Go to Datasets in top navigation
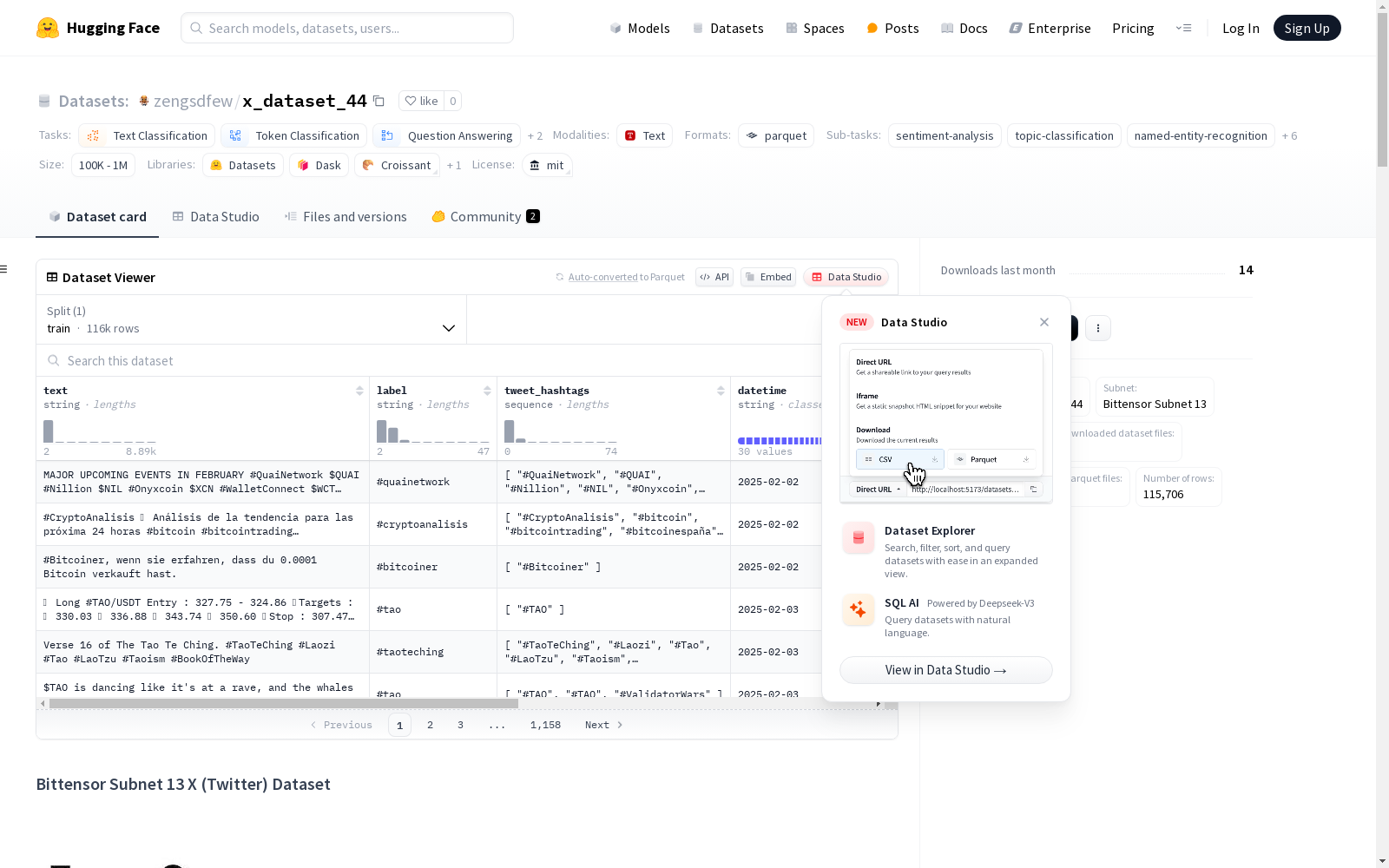 coord(727,28)
